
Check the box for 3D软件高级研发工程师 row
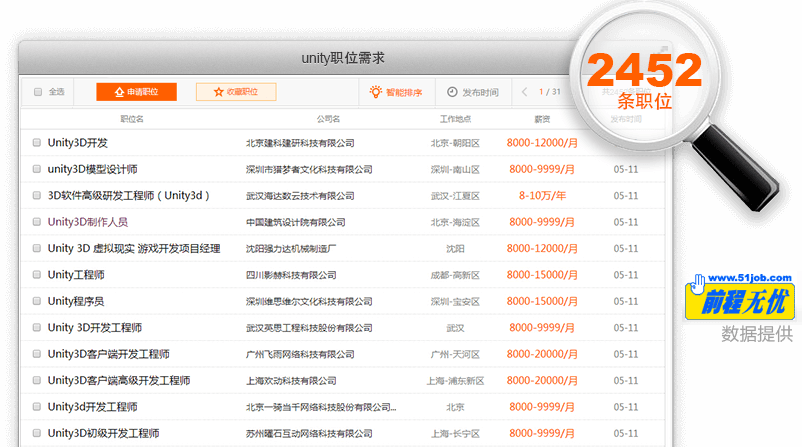click(x=37, y=195)
